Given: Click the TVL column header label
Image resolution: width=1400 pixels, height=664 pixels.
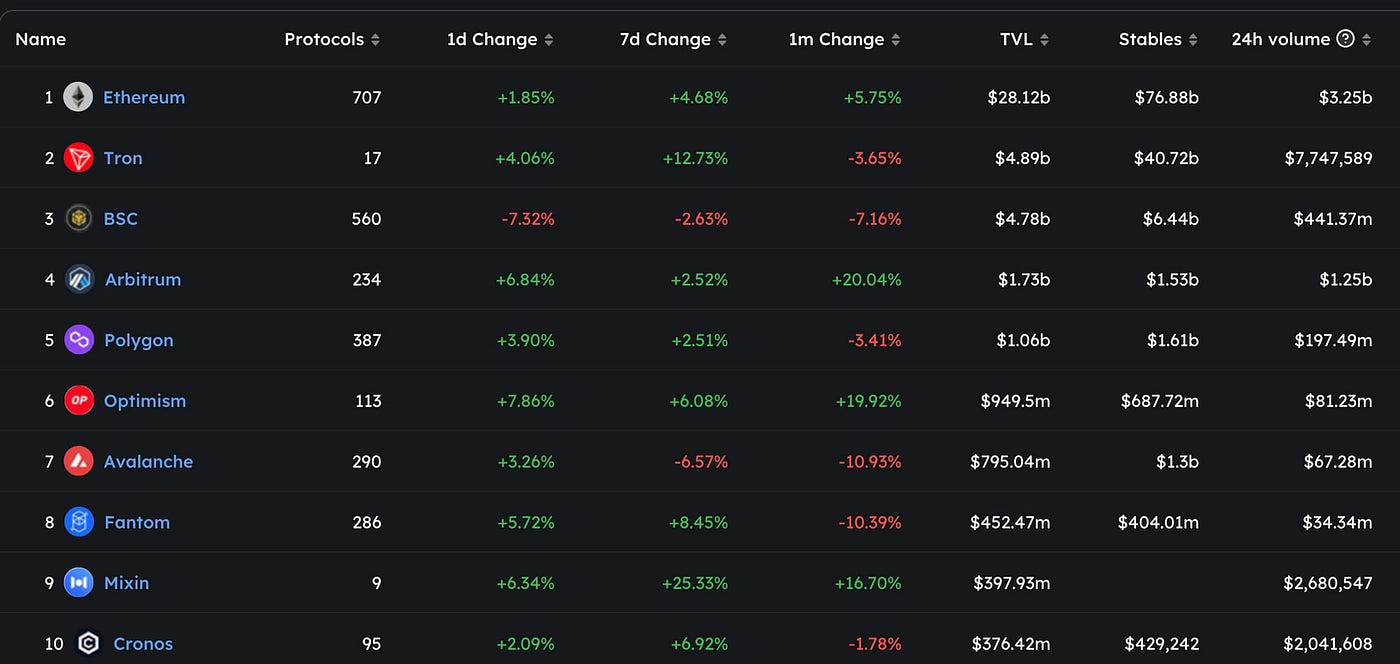Looking at the screenshot, I should (1016, 39).
